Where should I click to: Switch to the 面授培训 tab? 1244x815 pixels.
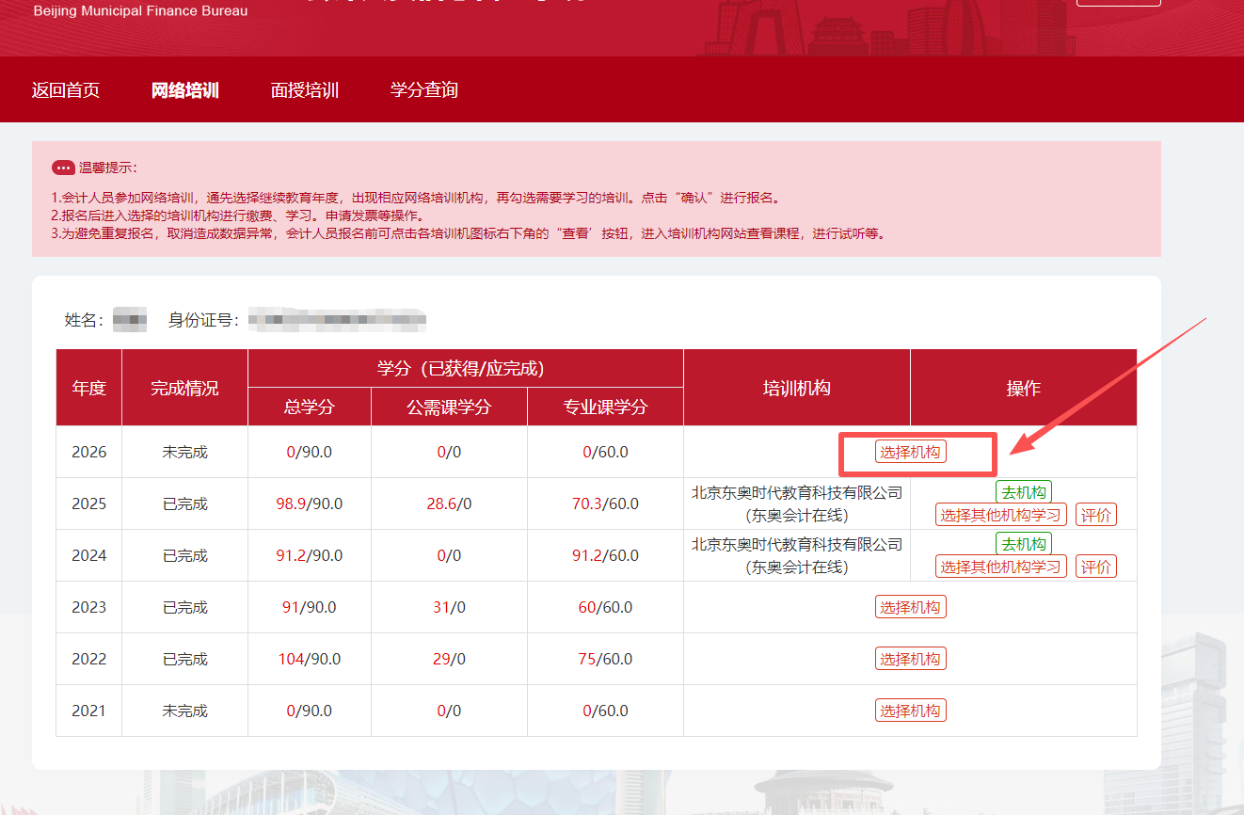304,89
